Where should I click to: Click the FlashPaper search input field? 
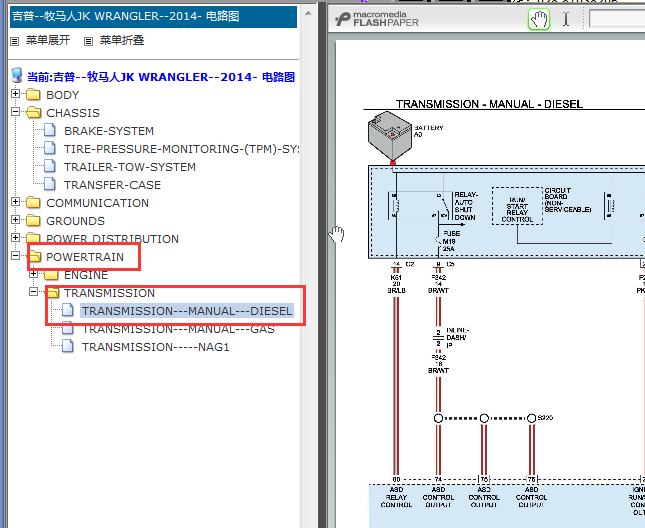[617, 19]
